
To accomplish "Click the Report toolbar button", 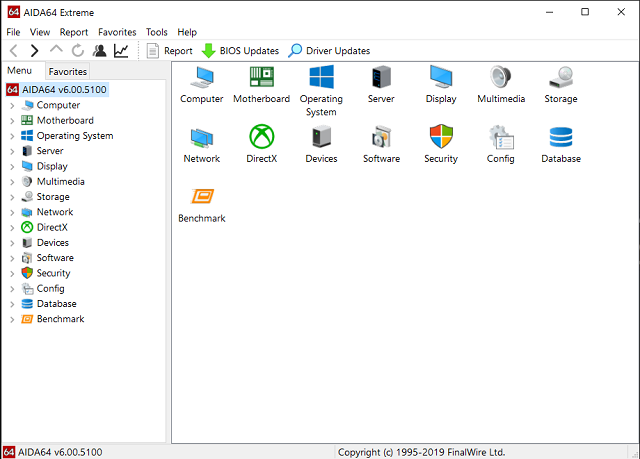I will pyautogui.click(x=169, y=51).
